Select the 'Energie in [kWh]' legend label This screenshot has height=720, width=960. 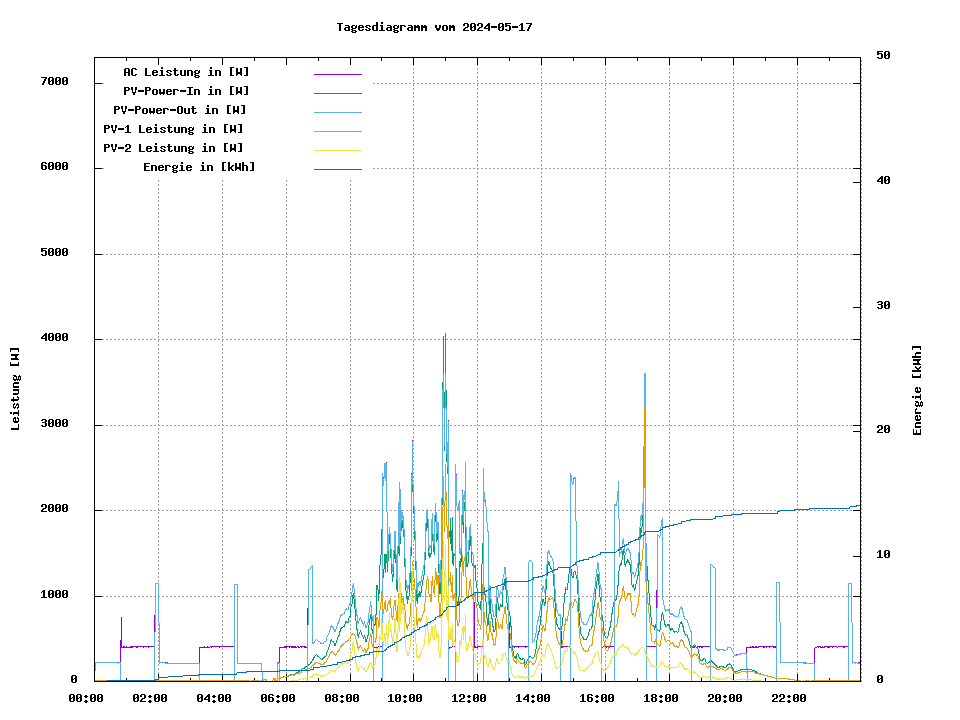tap(199, 167)
